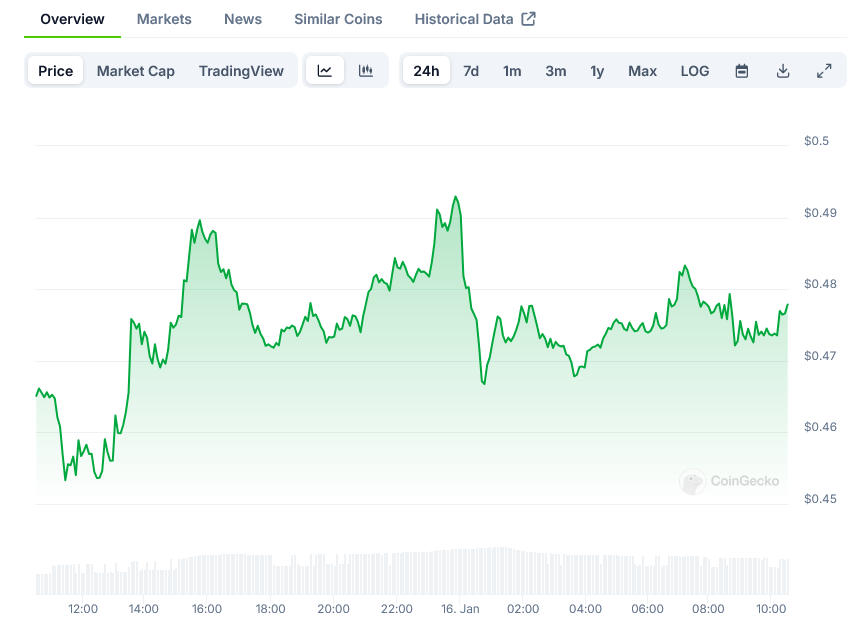Switch chart to TradingView mode
This screenshot has width=847, height=626.
[241, 71]
